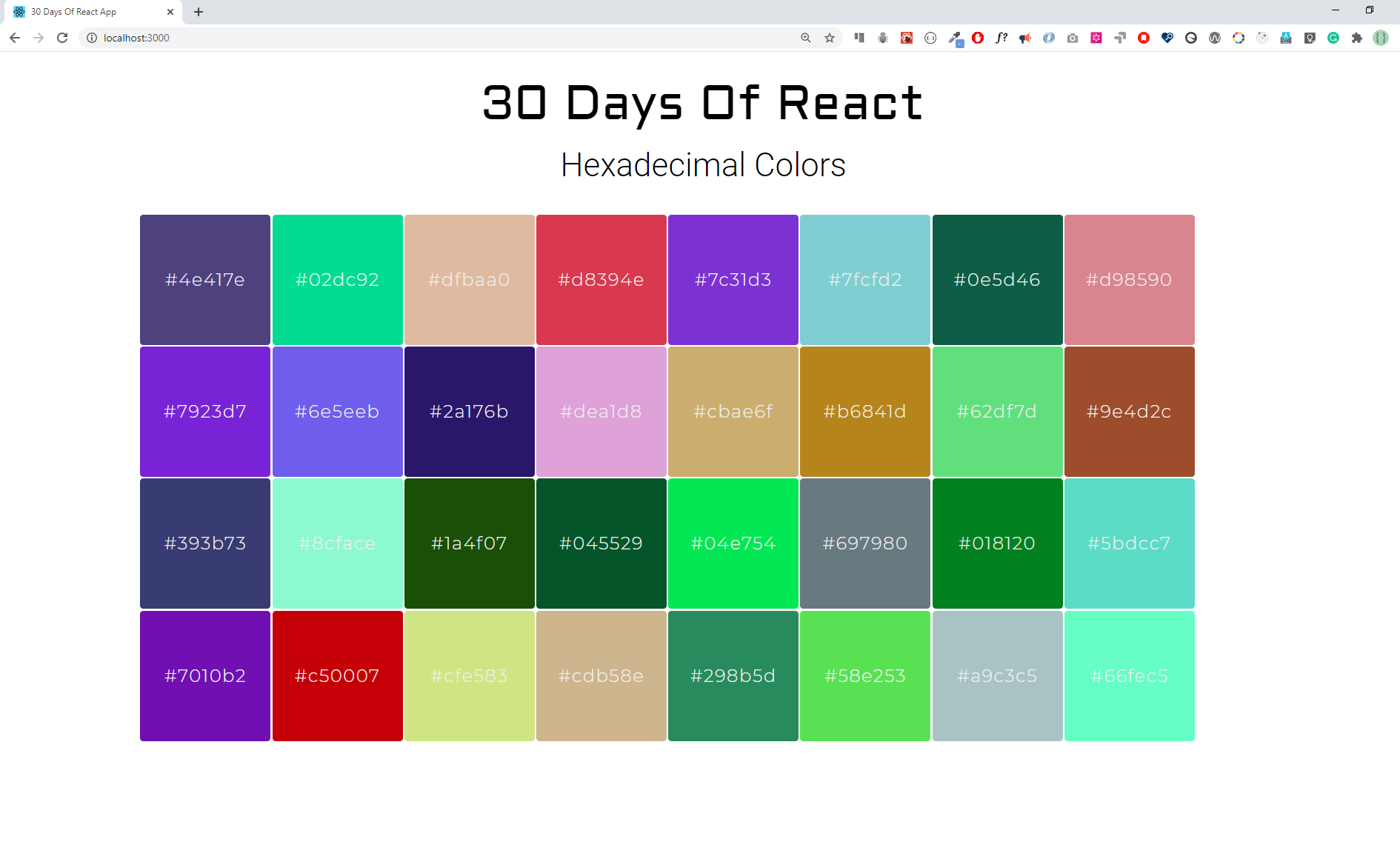Open the Grammarly extension icon
Viewport: 1400px width, 856px height.
coord(1333,38)
